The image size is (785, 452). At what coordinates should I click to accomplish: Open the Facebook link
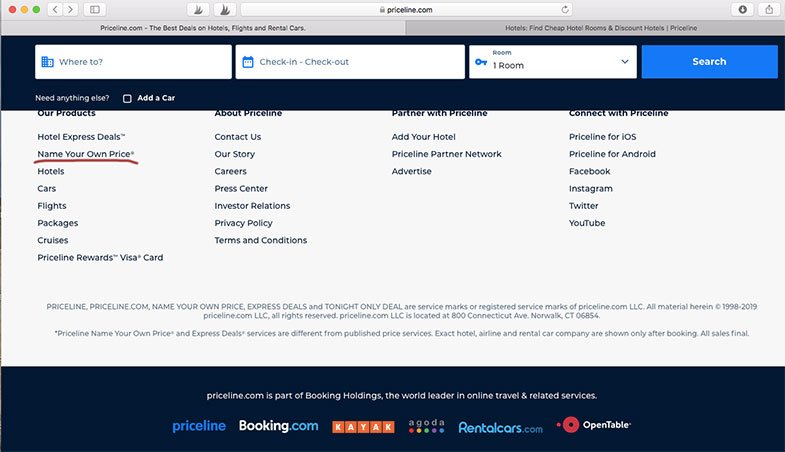click(589, 171)
